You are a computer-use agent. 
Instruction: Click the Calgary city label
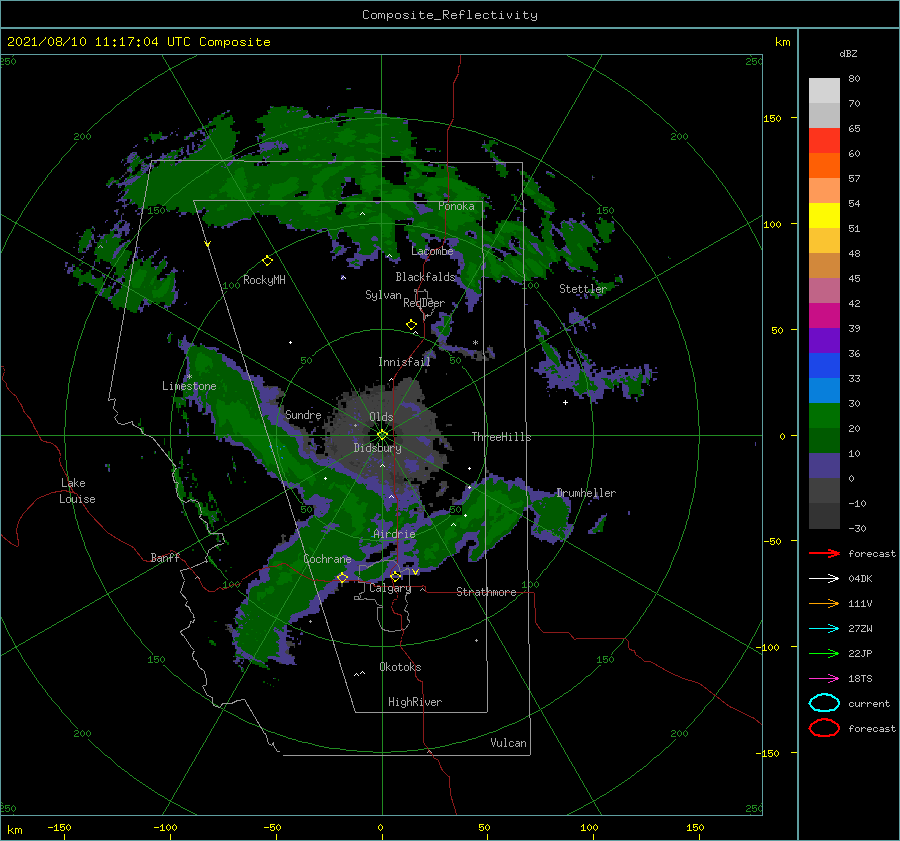(390, 588)
